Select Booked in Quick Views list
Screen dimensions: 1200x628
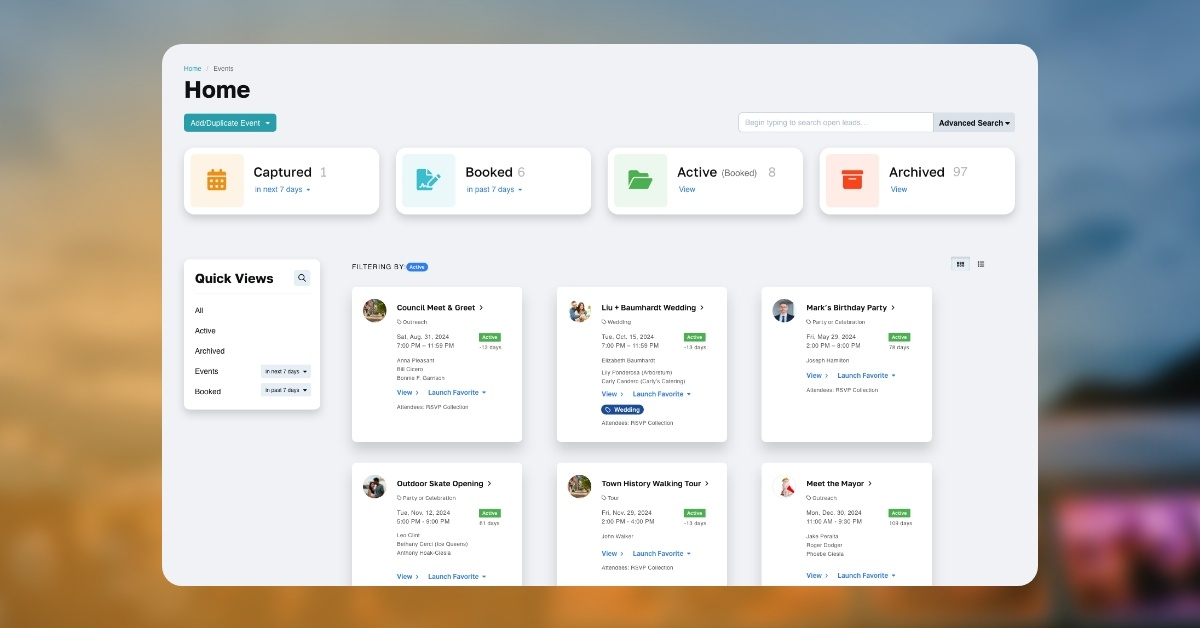tap(208, 391)
